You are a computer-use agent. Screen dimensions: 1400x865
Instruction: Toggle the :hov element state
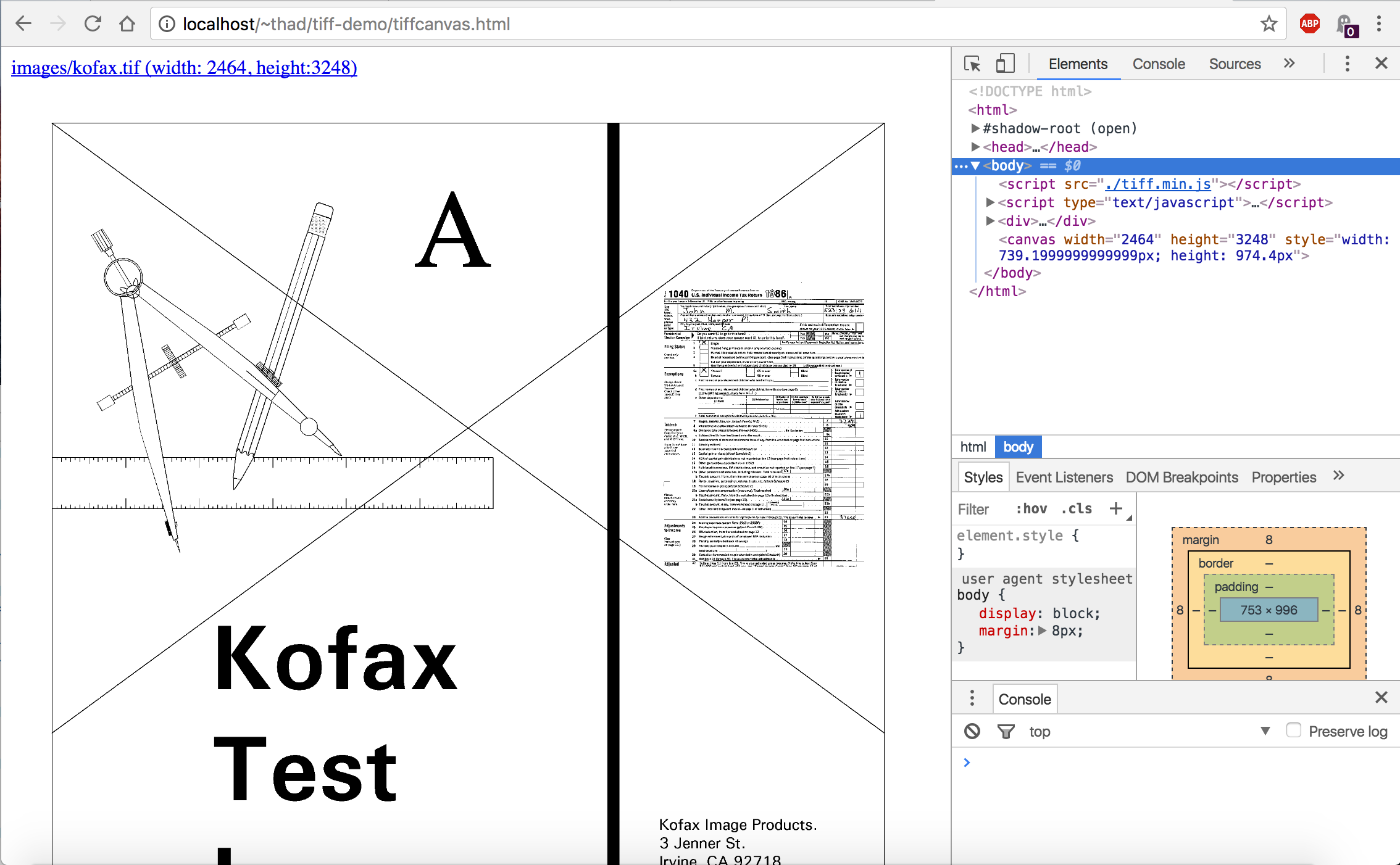pyautogui.click(x=1031, y=509)
